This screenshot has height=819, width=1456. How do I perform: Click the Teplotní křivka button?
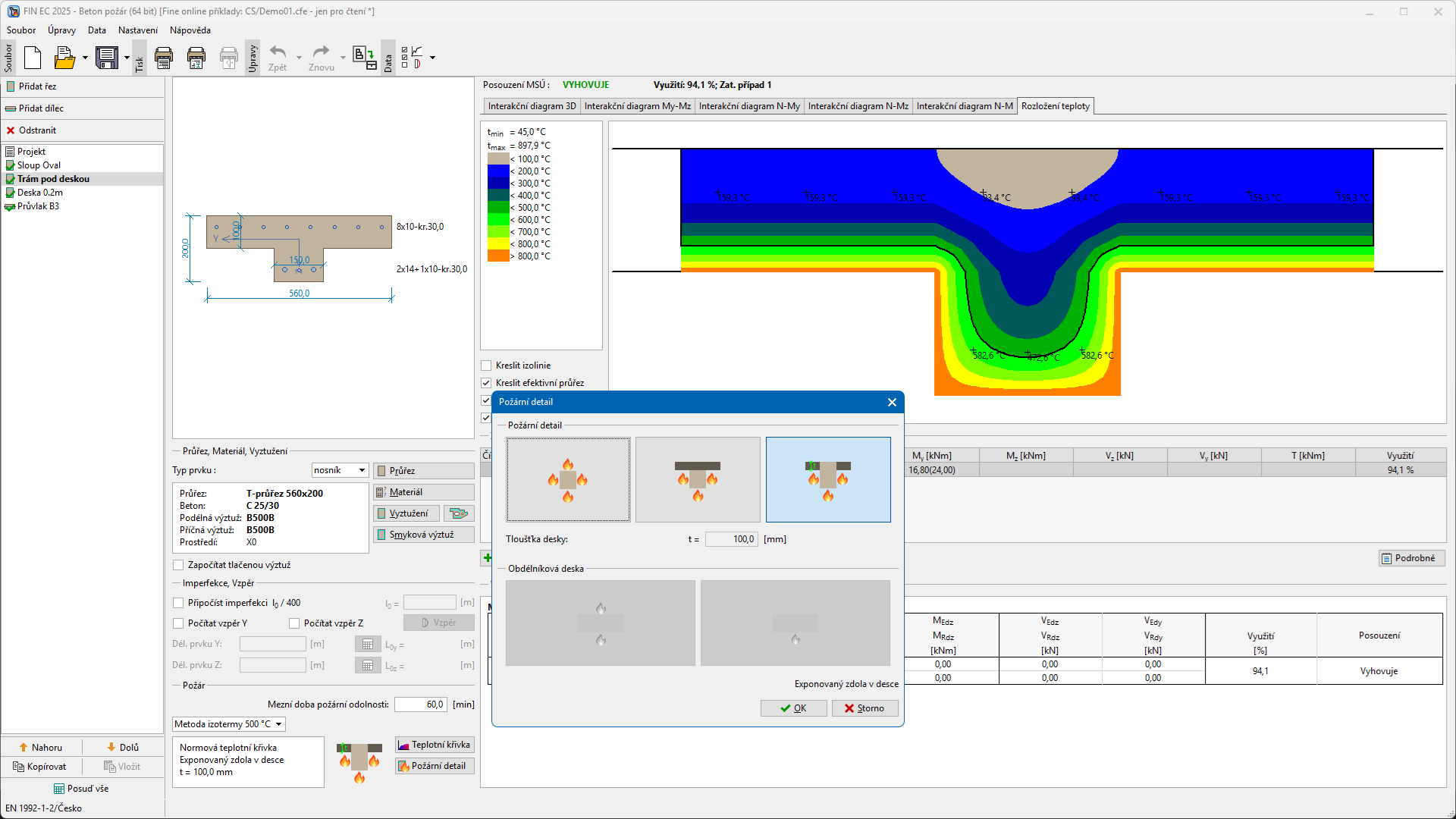[435, 745]
